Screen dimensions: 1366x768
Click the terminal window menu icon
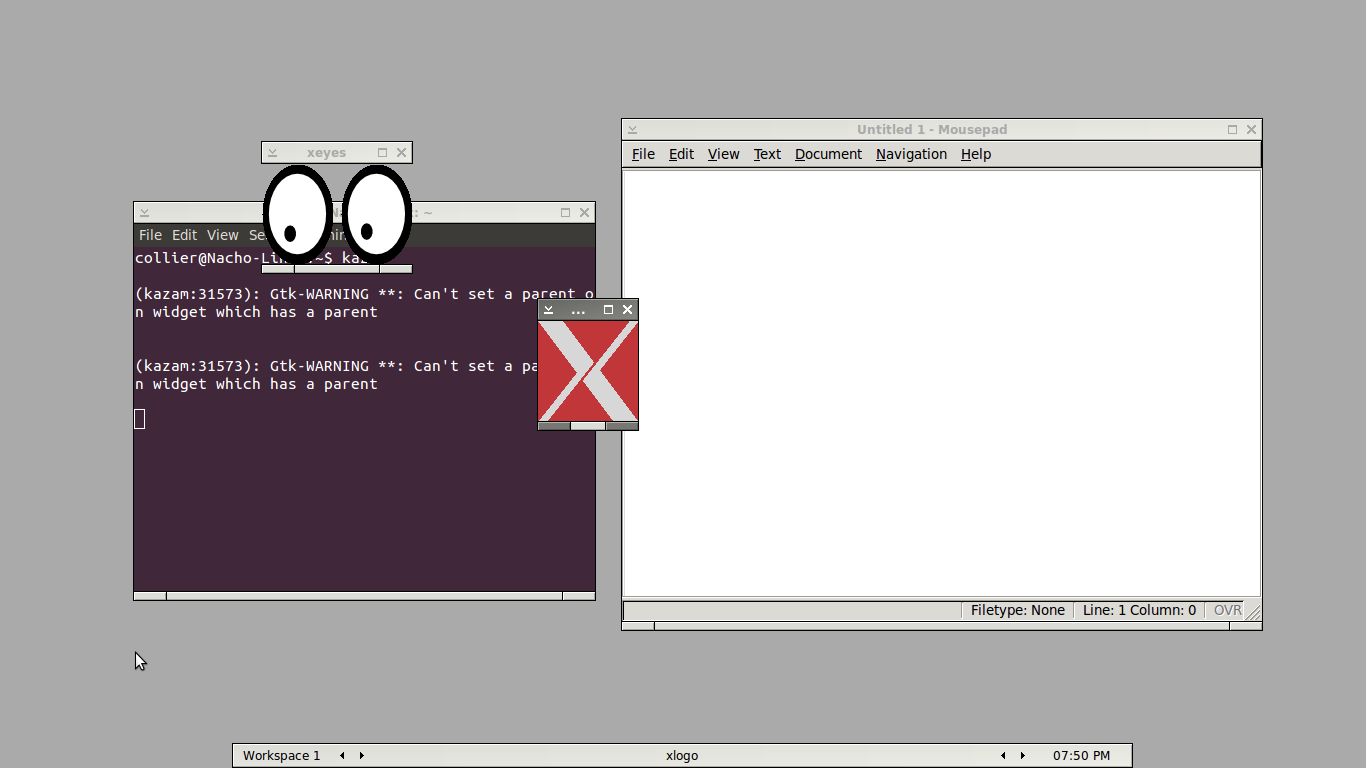click(x=144, y=212)
